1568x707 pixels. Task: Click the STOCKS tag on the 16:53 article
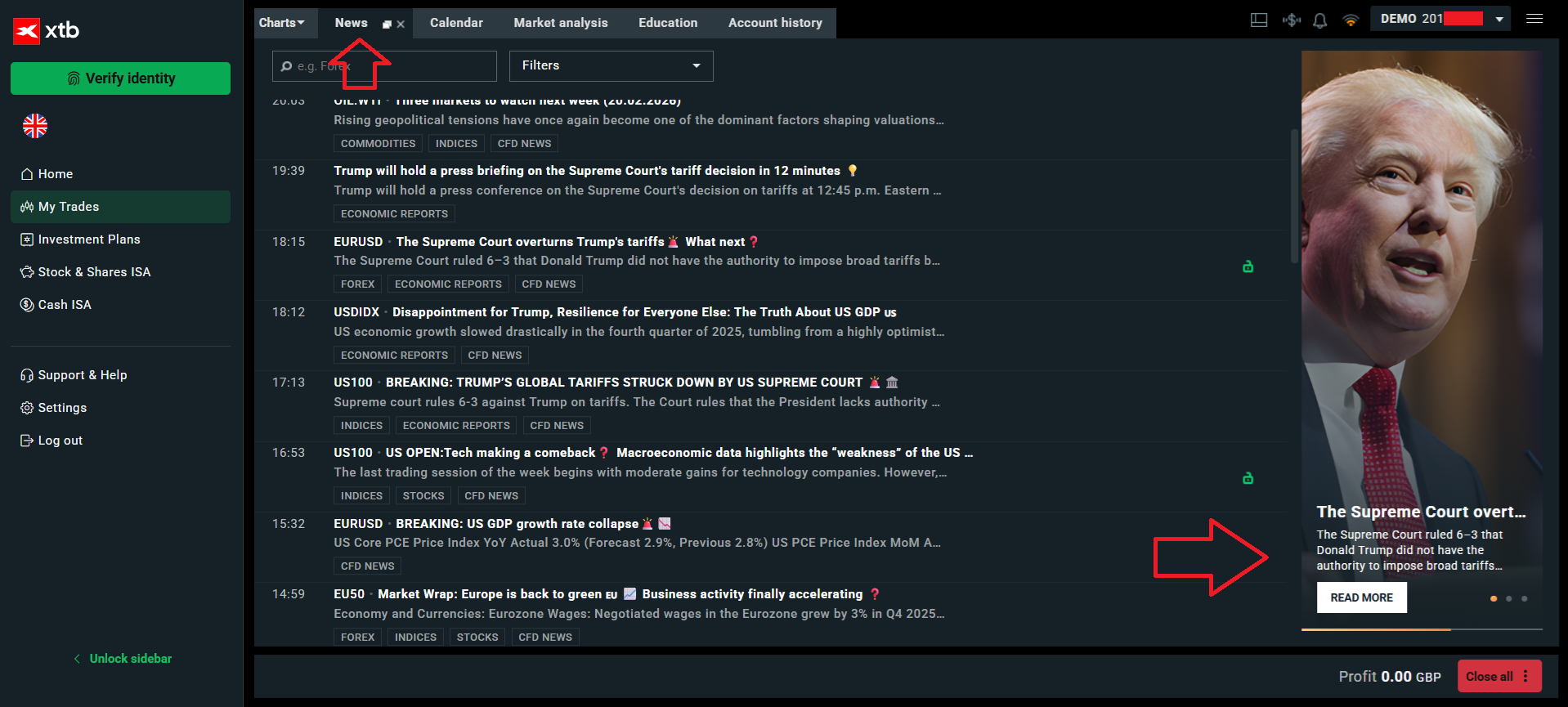click(423, 495)
